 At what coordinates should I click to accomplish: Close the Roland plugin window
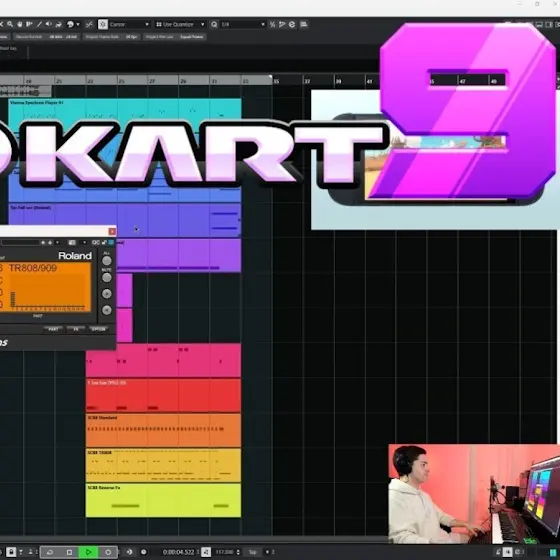pyautogui.click(x=112, y=231)
